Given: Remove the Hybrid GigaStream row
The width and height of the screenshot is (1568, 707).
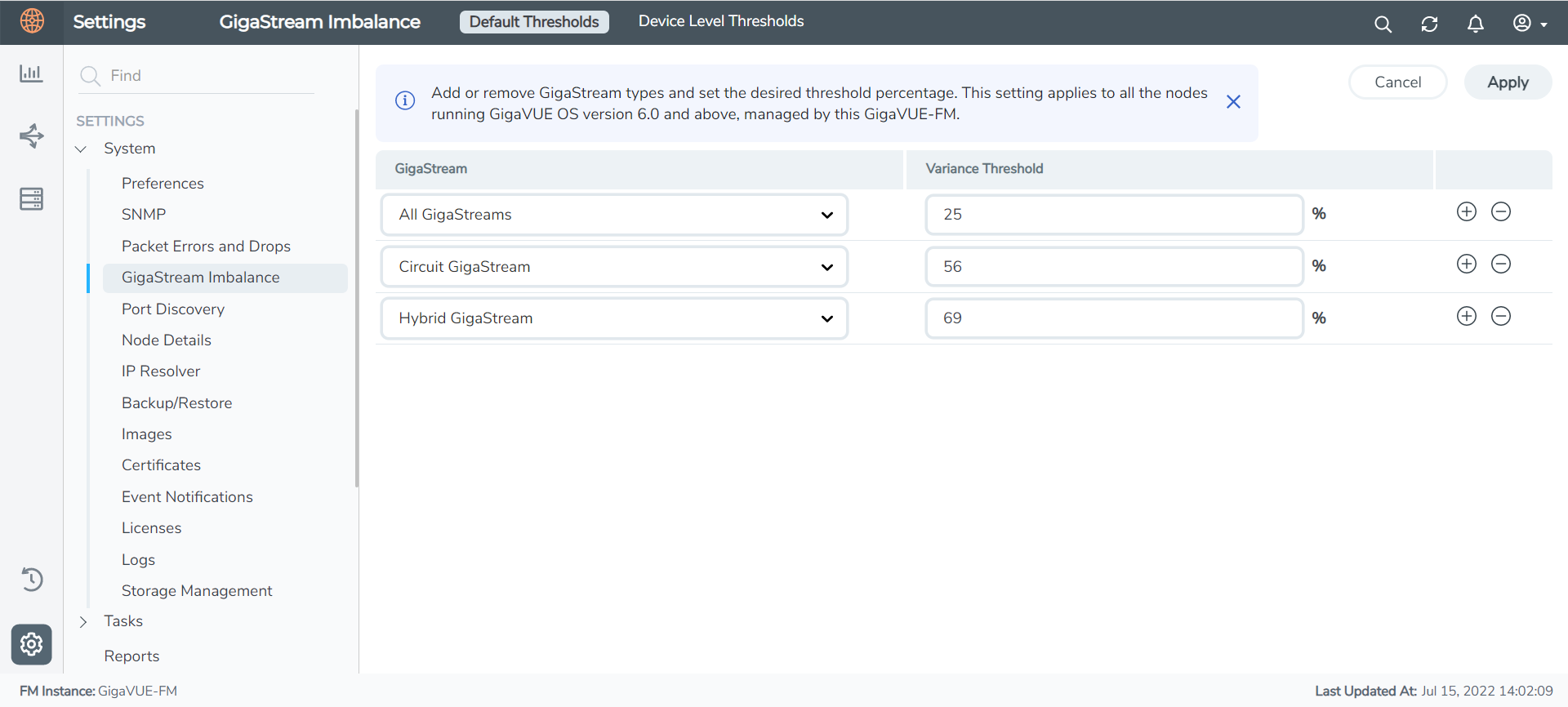Looking at the screenshot, I should (1500, 317).
